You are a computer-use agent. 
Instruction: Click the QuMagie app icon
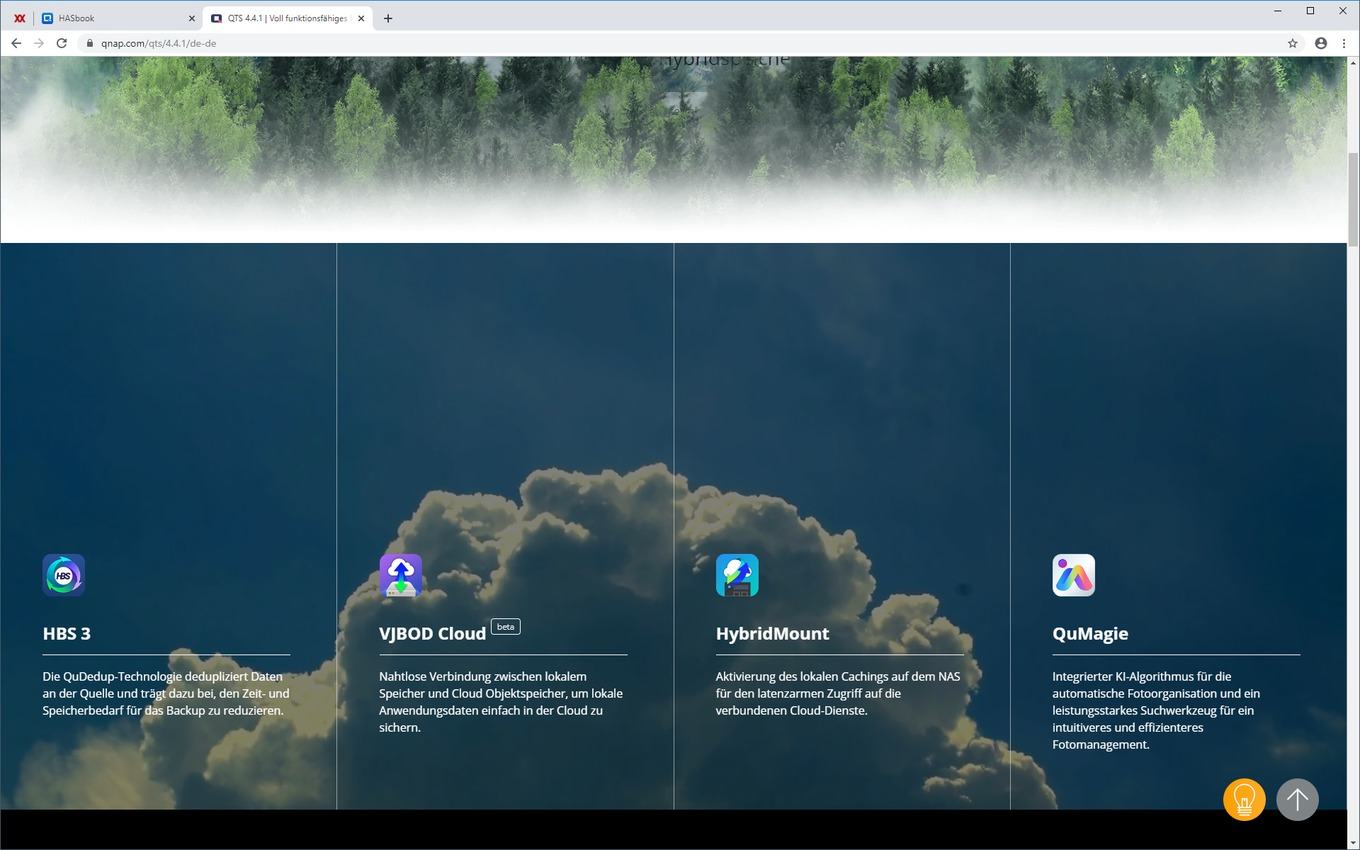pos(1074,575)
